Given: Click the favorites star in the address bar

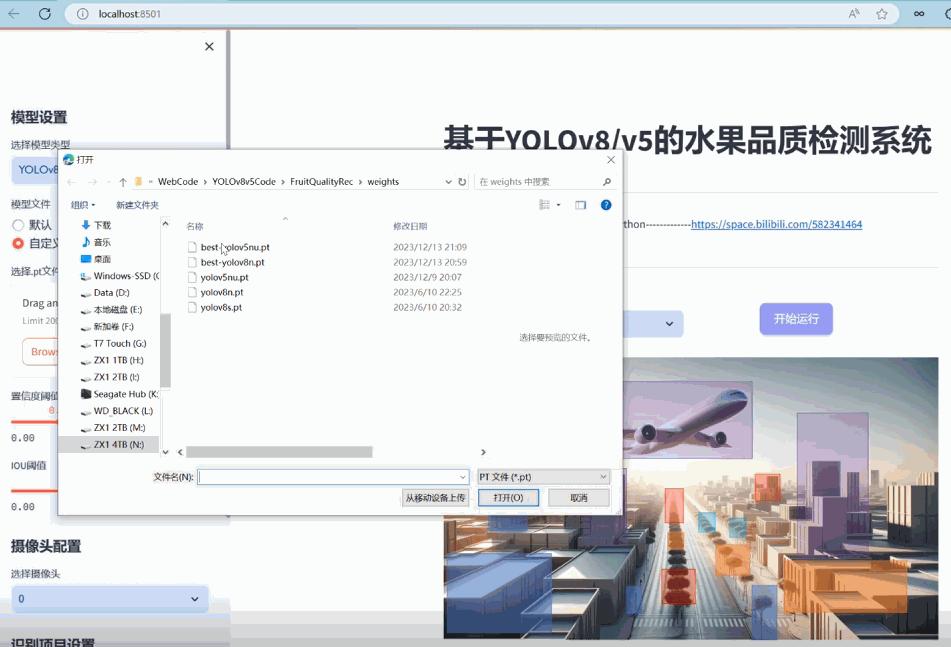Looking at the screenshot, I should pos(882,13).
